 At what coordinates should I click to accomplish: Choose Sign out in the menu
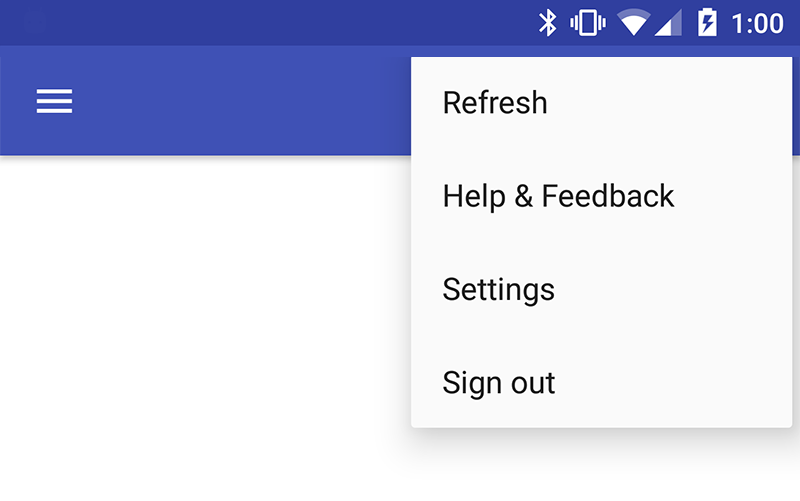click(498, 383)
